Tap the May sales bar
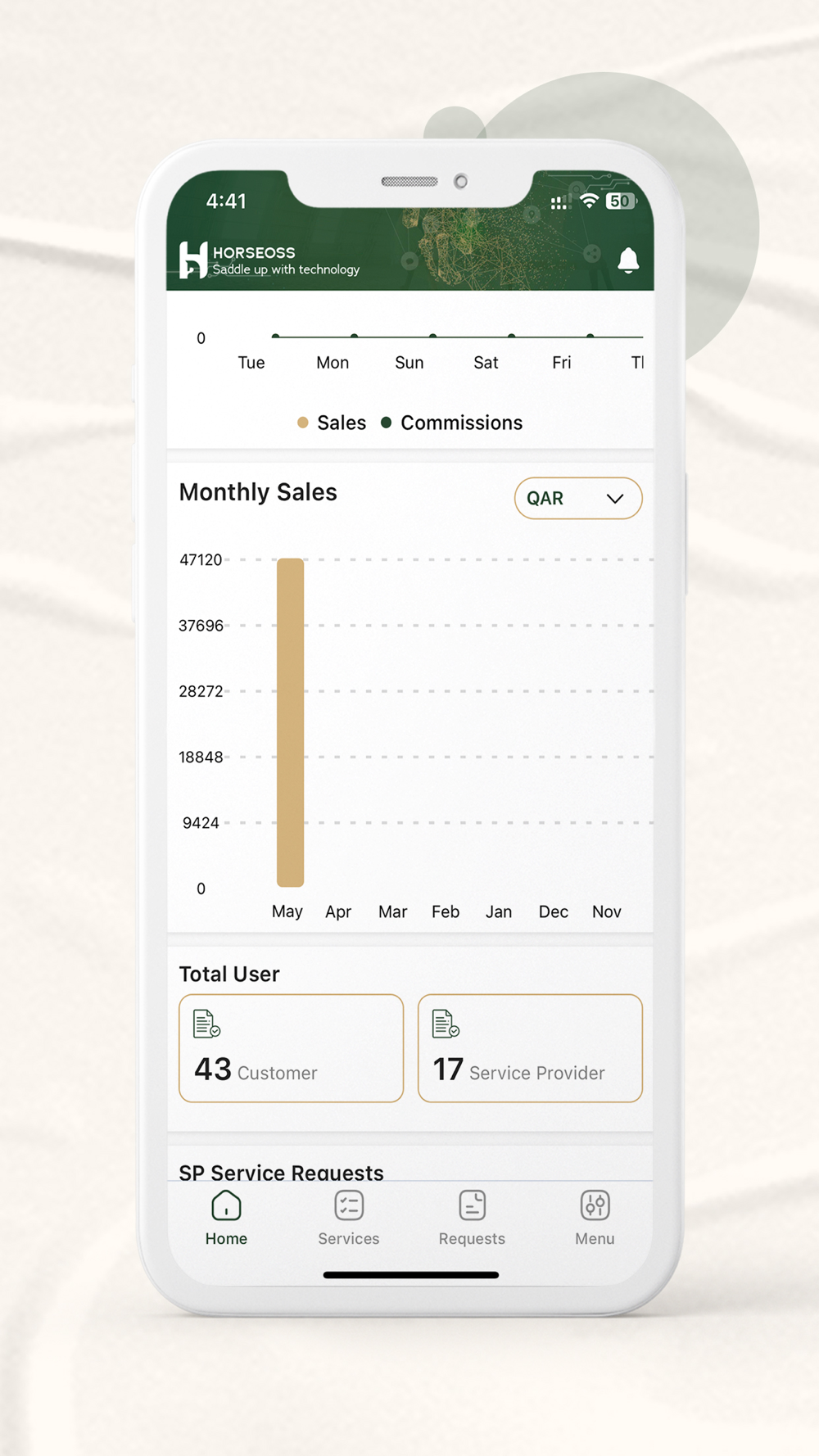 click(290, 722)
